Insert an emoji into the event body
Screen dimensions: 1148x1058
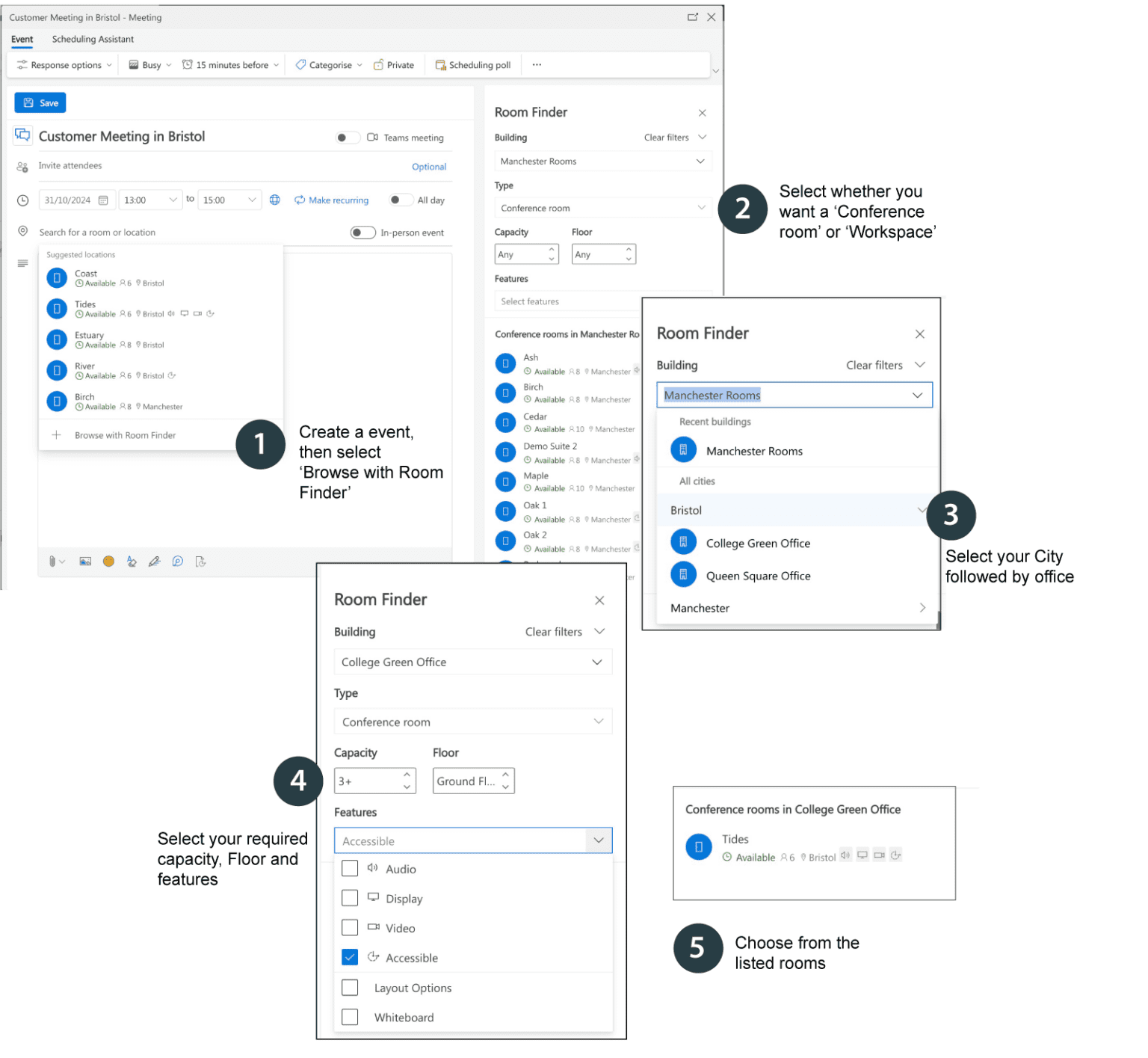tap(108, 561)
